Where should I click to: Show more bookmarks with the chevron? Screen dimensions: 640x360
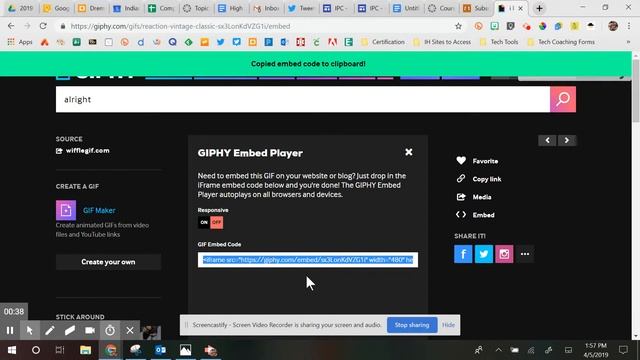[x=629, y=42]
